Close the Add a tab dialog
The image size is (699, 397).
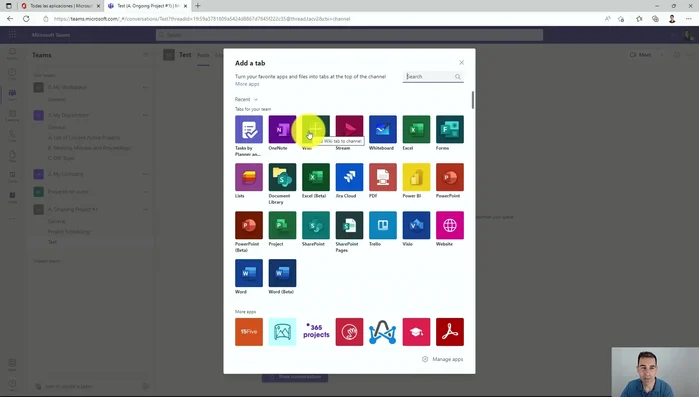point(461,62)
